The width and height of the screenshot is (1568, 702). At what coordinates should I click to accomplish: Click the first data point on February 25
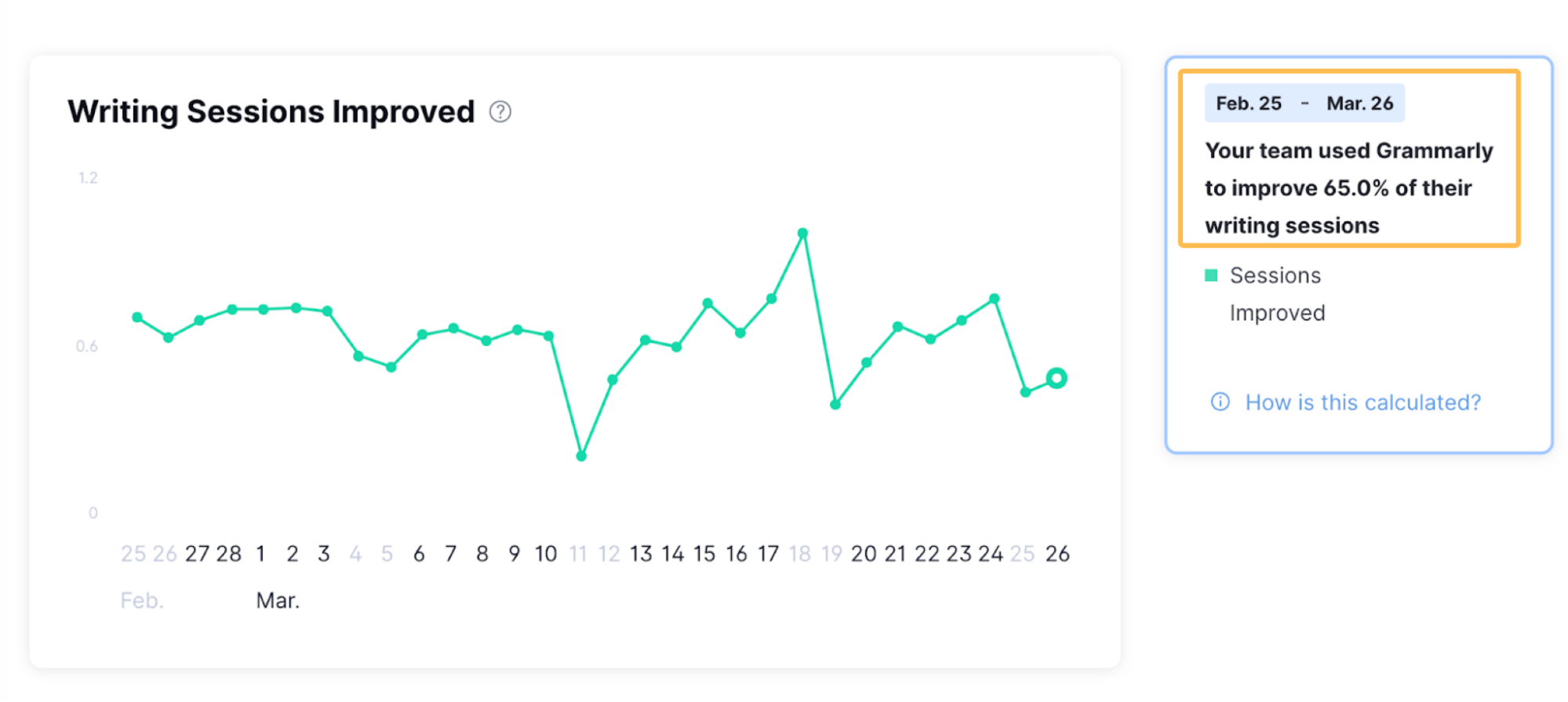point(136,317)
